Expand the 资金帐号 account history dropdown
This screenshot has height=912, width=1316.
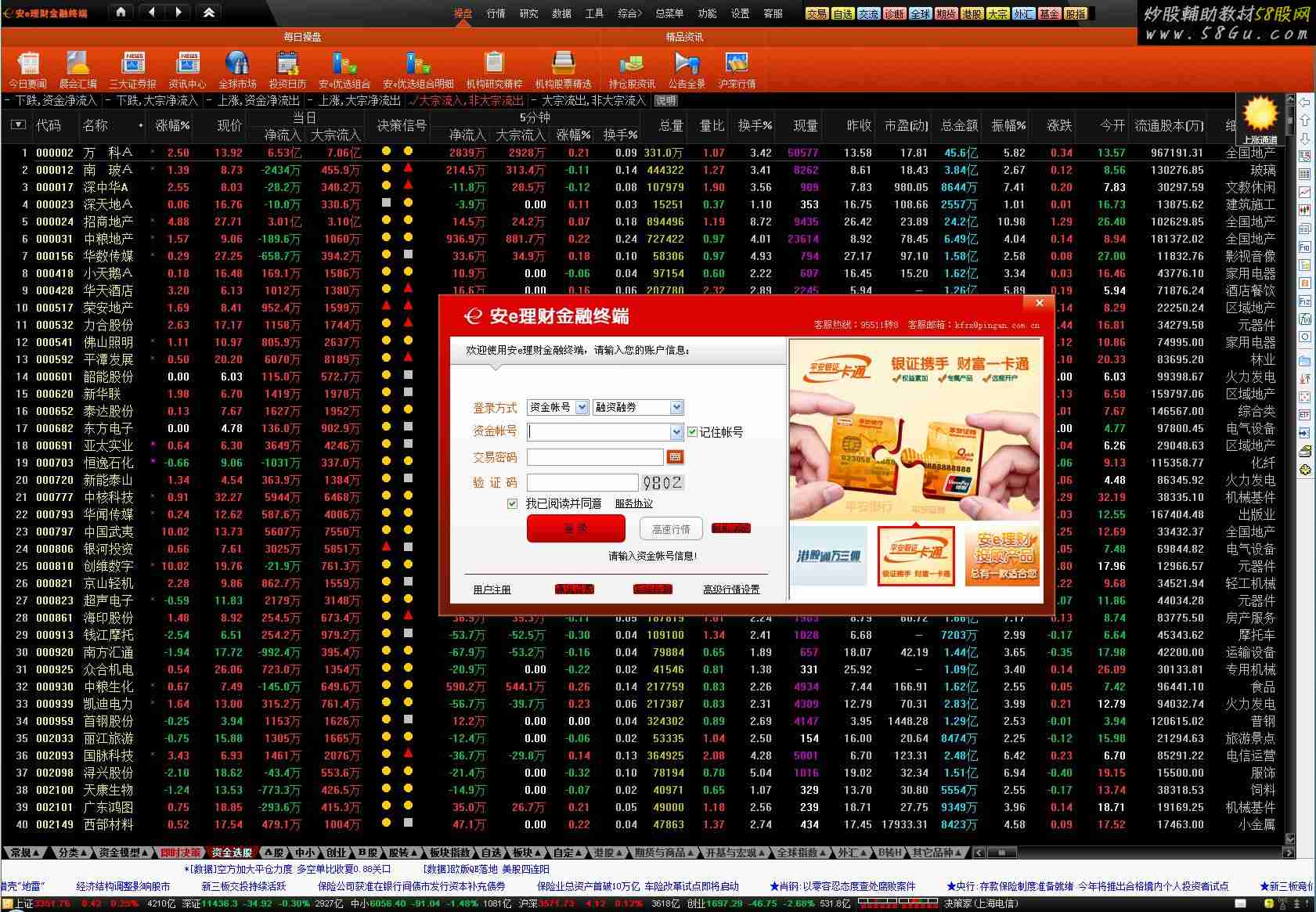[x=677, y=431]
